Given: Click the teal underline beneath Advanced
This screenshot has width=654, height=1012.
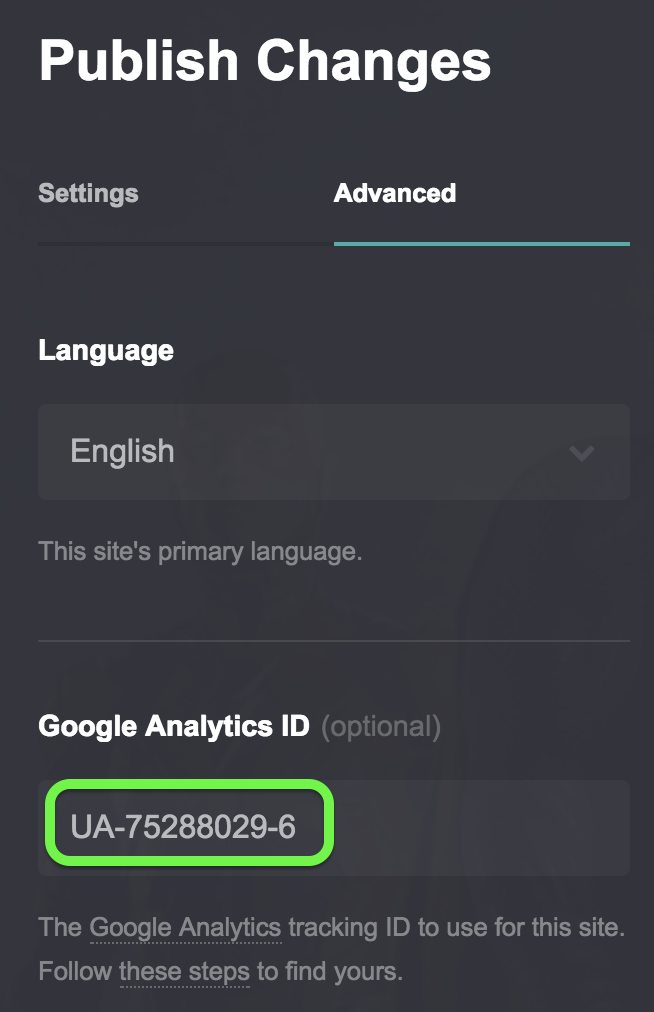Looking at the screenshot, I should pyautogui.click(x=481, y=243).
